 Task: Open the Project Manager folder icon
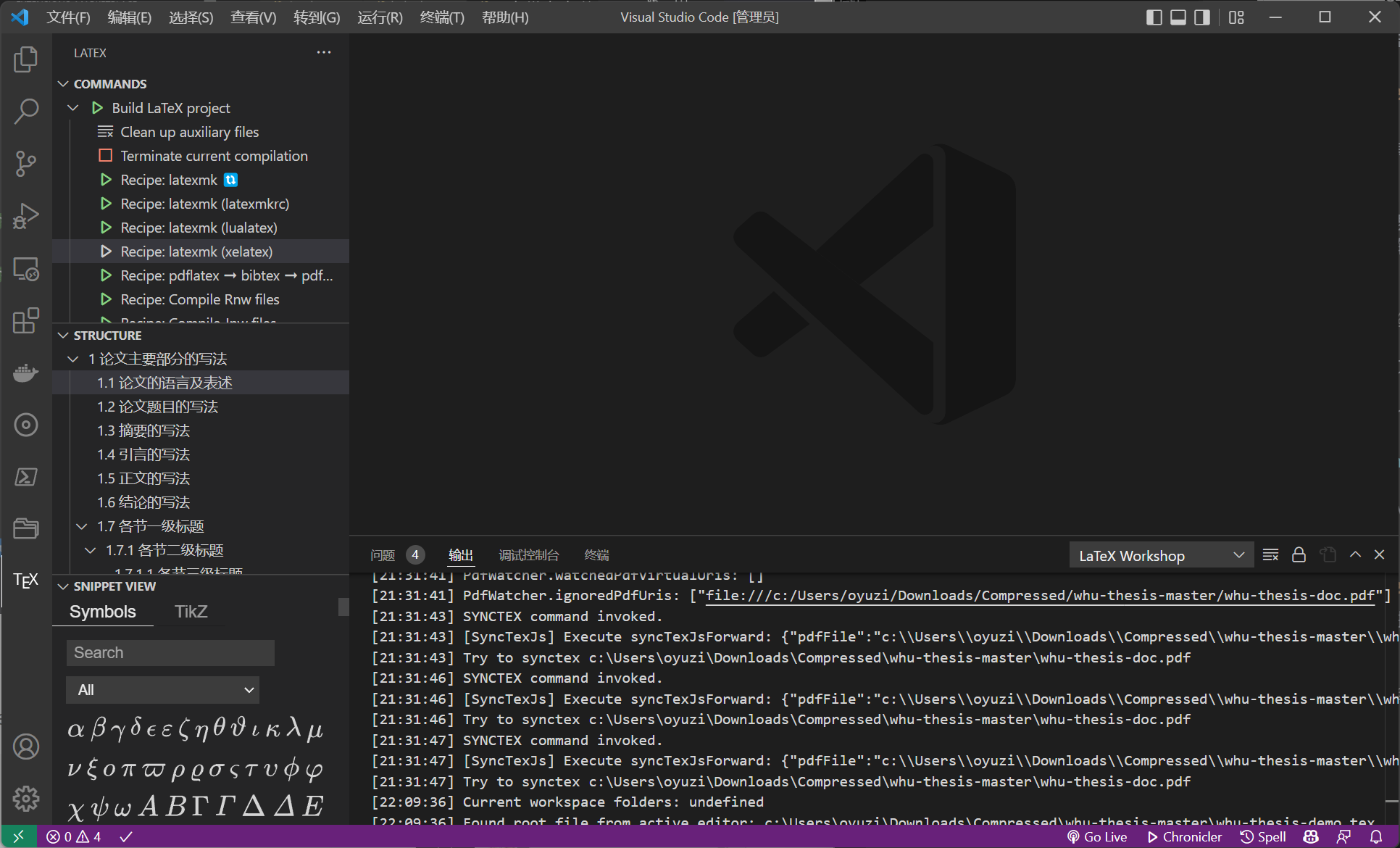click(26, 528)
